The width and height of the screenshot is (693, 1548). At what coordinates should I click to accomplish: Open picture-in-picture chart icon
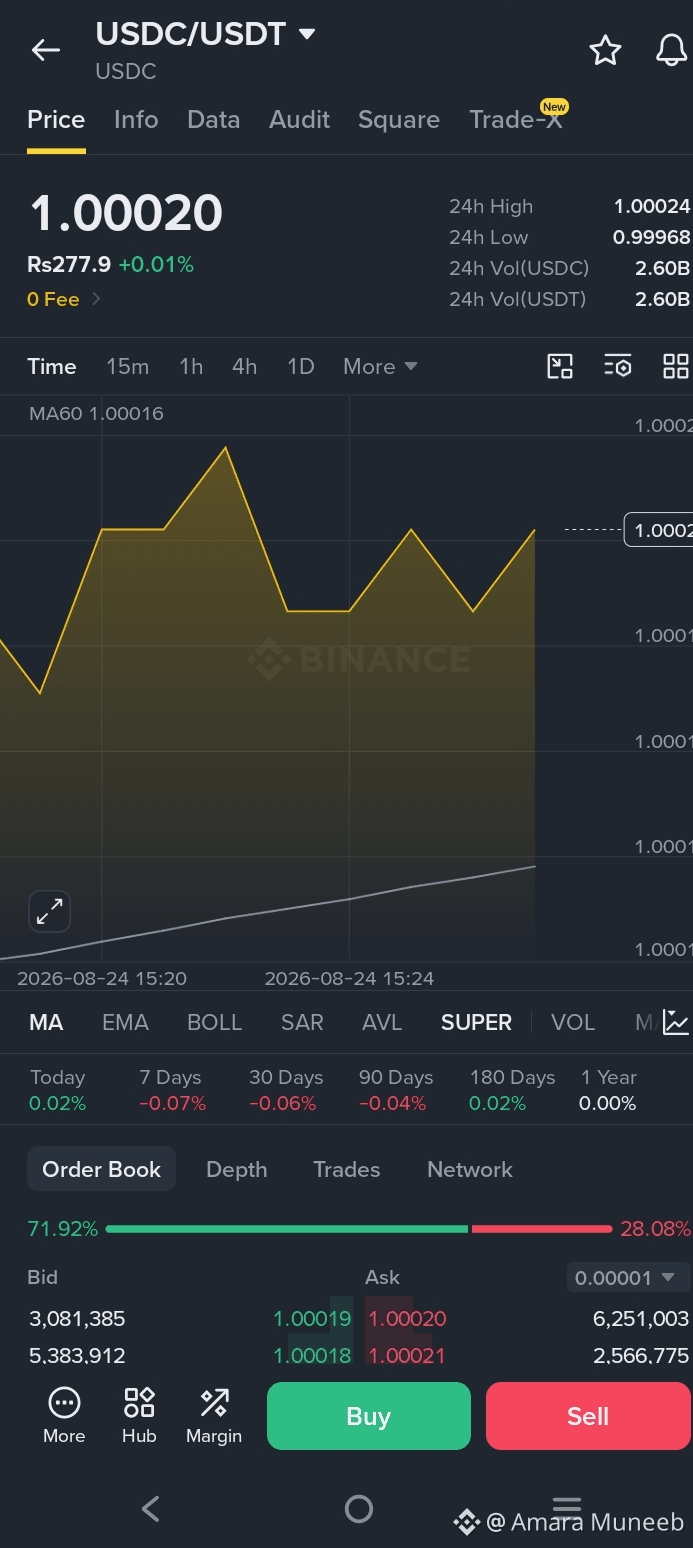point(560,366)
